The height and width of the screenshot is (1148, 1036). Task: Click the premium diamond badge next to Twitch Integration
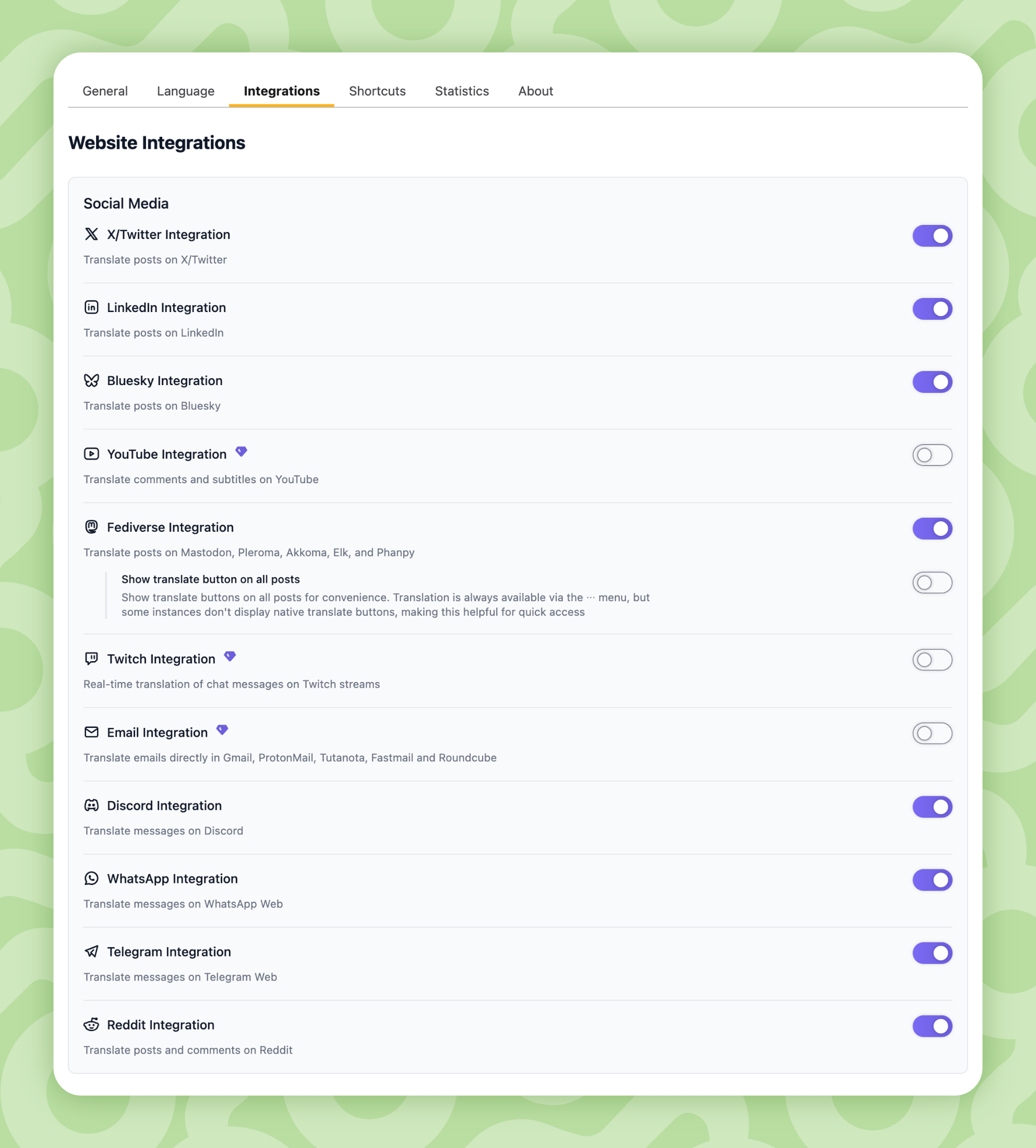[x=230, y=656]
